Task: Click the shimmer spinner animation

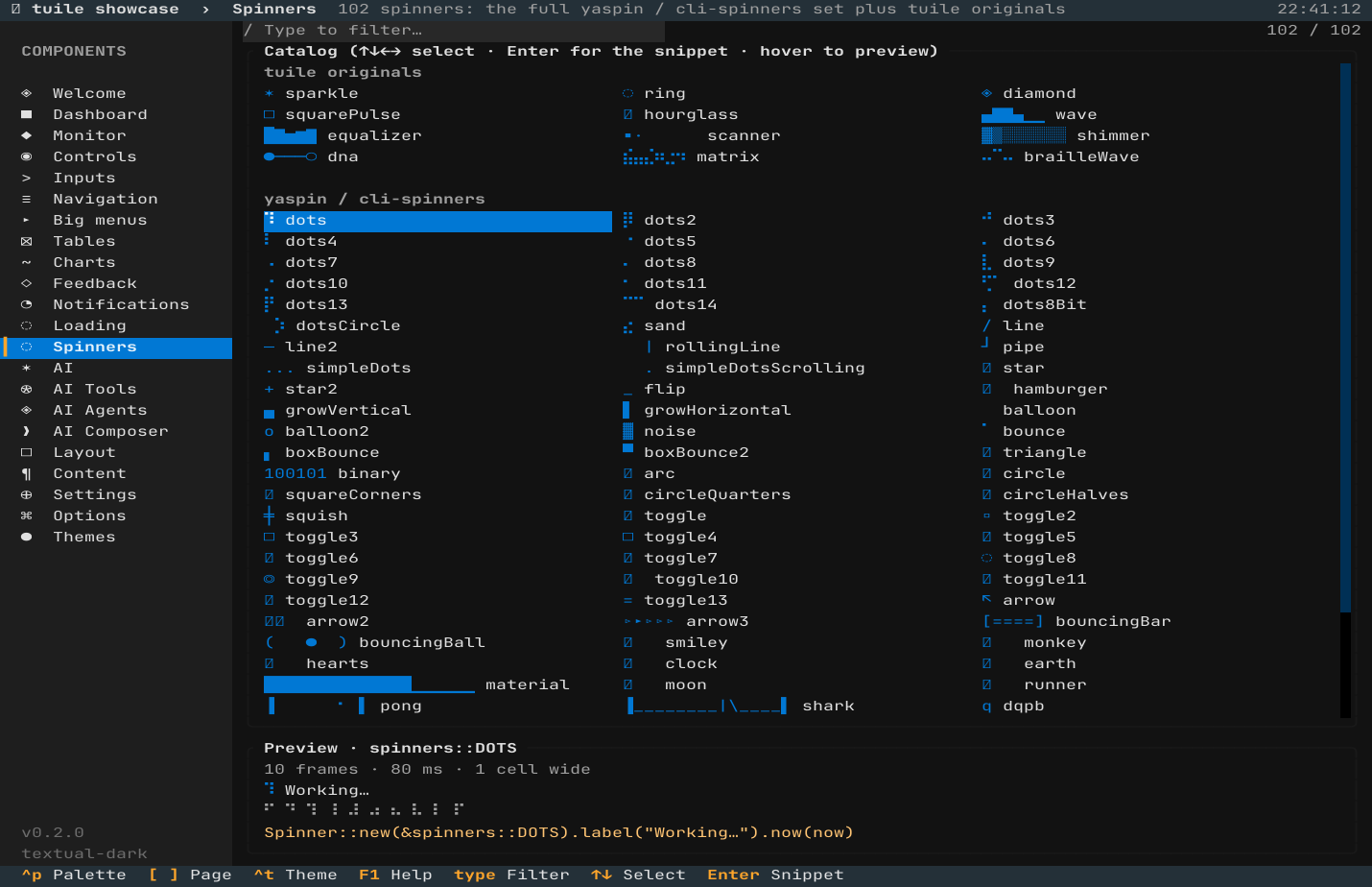Action: click(1024, 135)
